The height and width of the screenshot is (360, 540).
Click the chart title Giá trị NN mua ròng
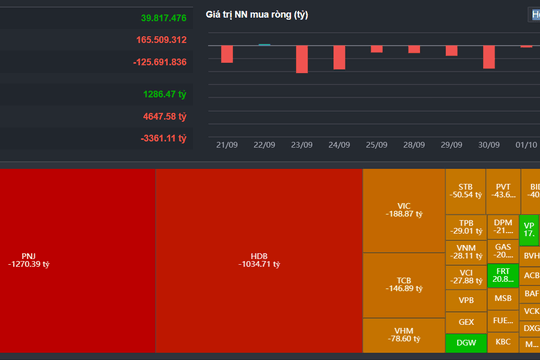(x=257, y=15)
